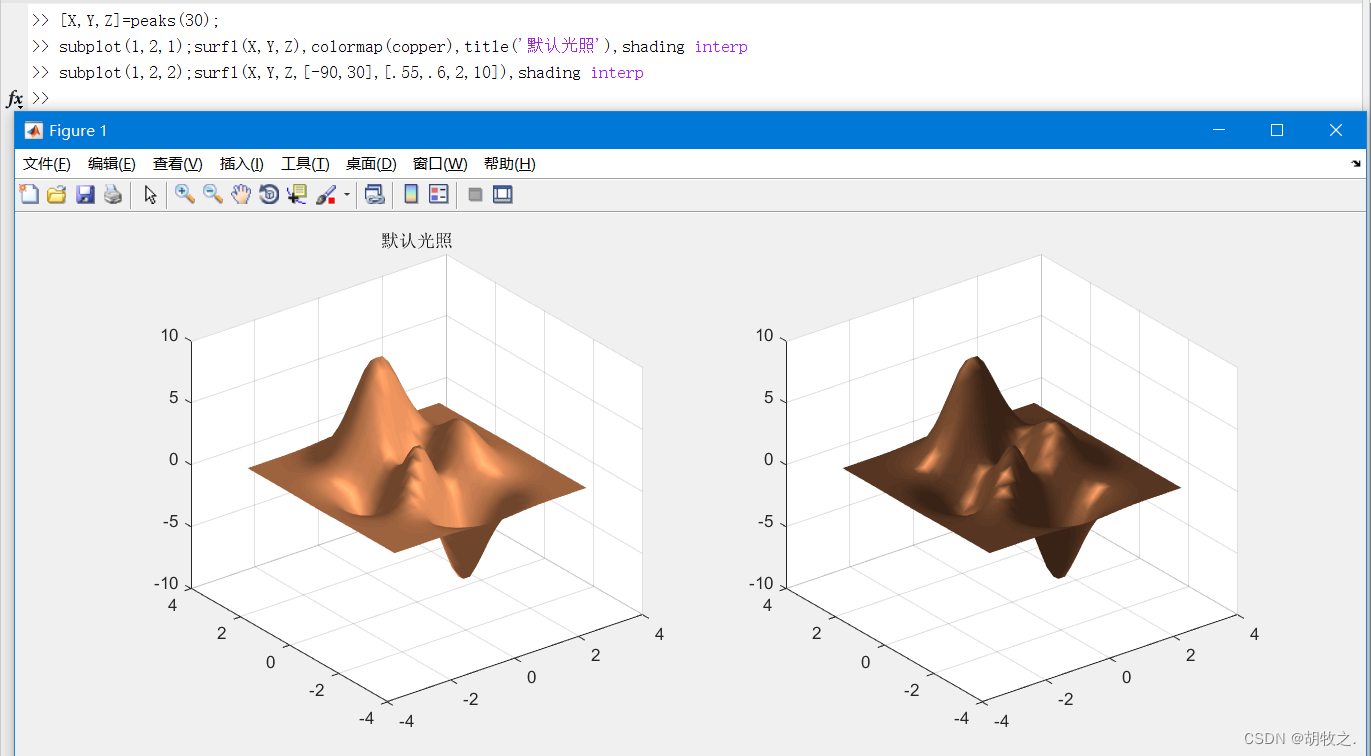The width and height of the screenshot is (1371, 756).
Task: Click the left copper surface plot
Action: pos(417,467)
